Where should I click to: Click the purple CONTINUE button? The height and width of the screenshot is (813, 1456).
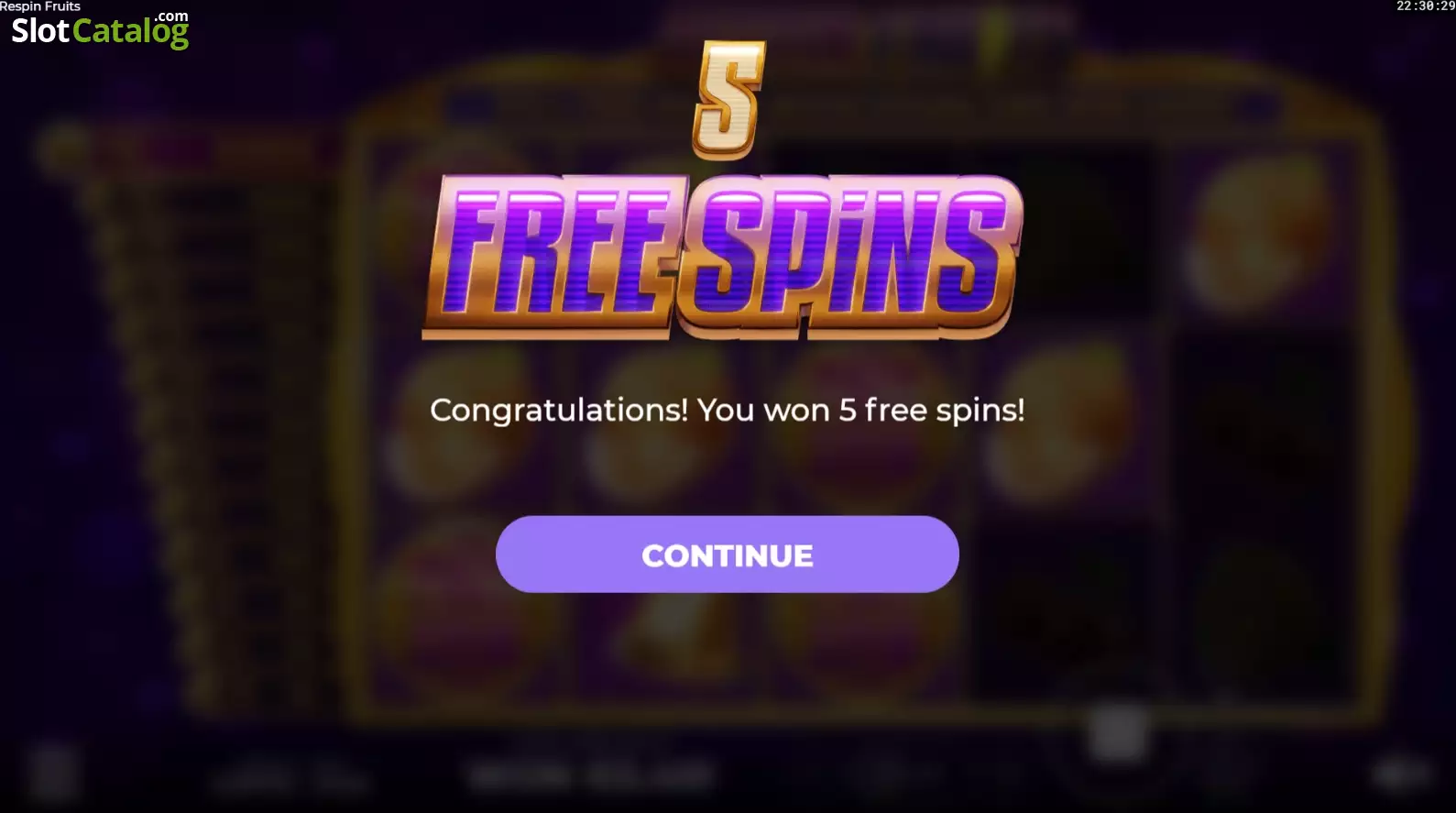point(727,555)
